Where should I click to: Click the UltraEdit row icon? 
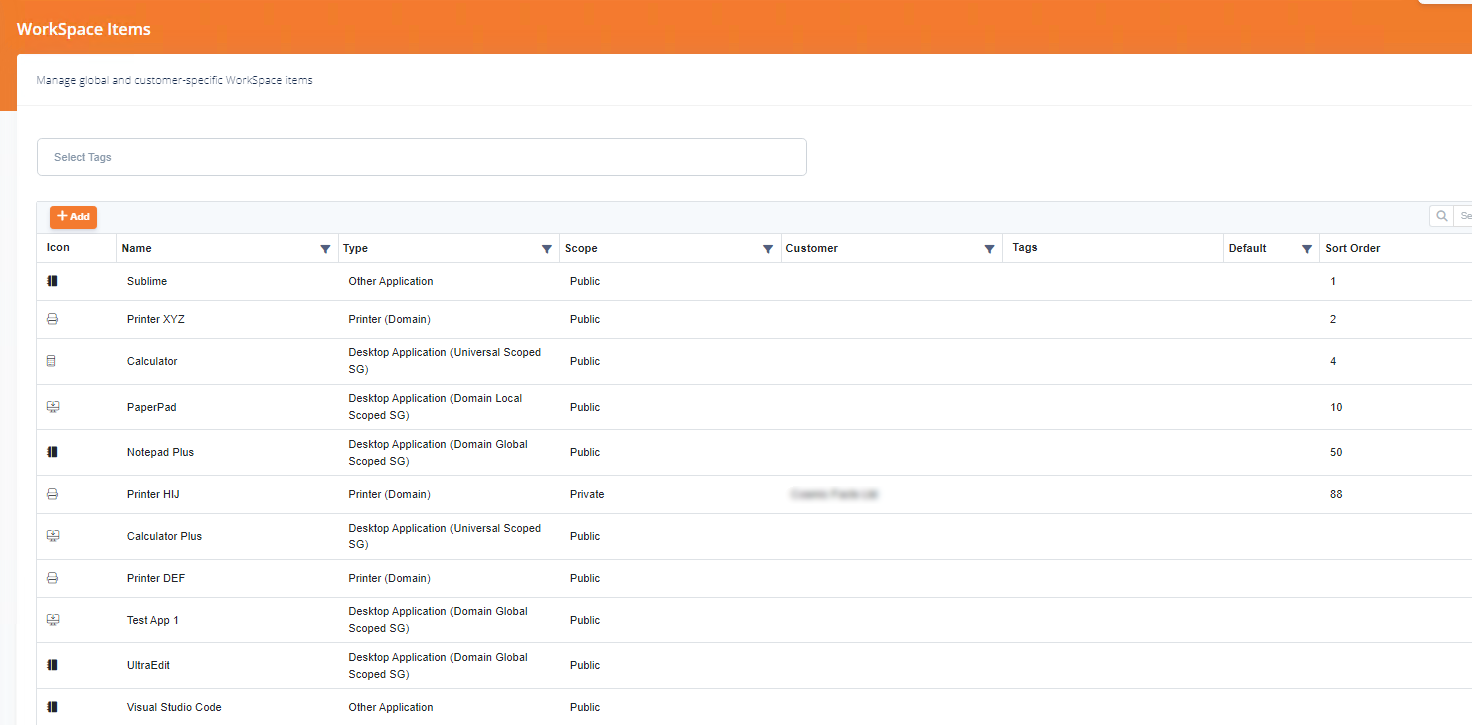click(53, 665)
